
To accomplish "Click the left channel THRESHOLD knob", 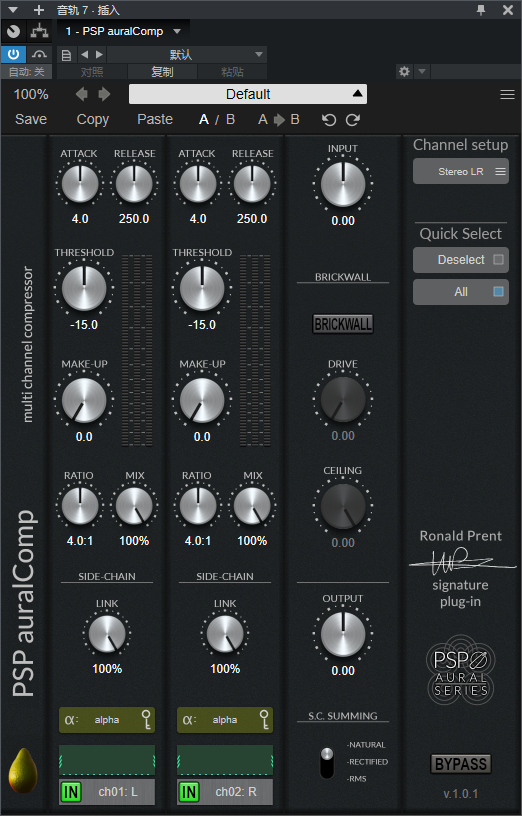I will tap(84, 288).
